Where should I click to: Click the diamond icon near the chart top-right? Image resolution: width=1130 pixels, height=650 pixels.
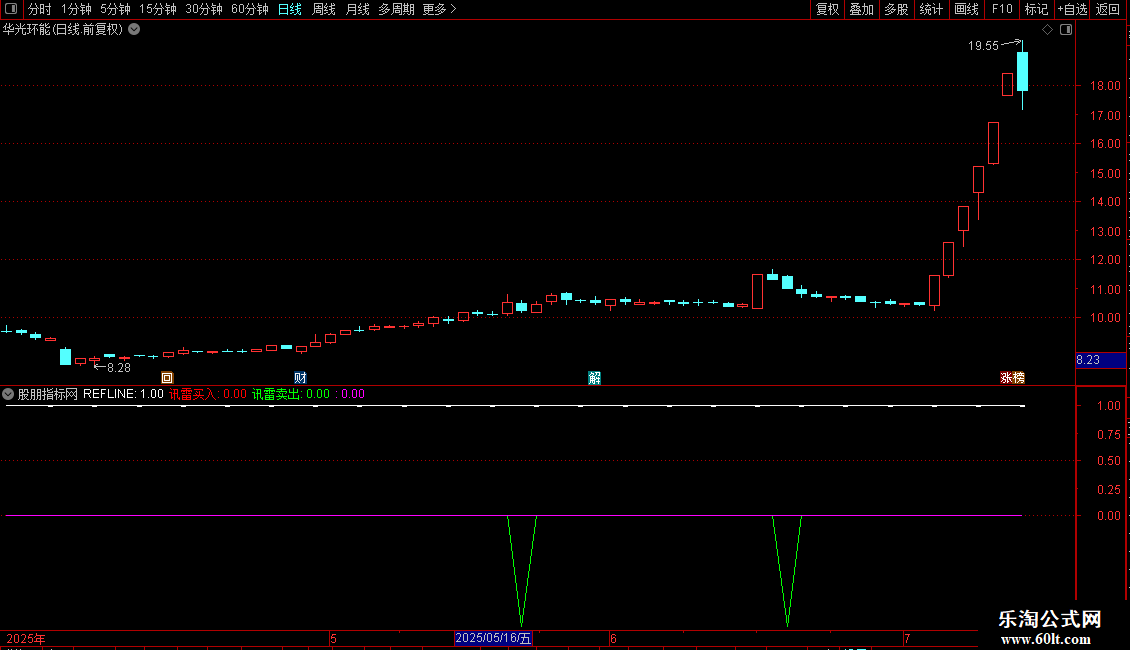point(1047,30)
